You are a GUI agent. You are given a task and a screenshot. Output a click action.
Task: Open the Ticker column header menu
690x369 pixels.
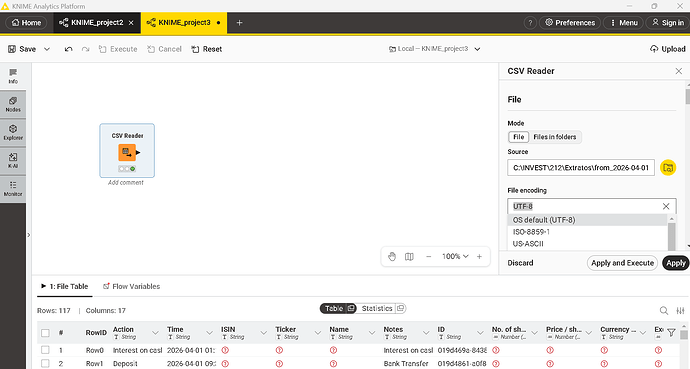click(318, 333)
